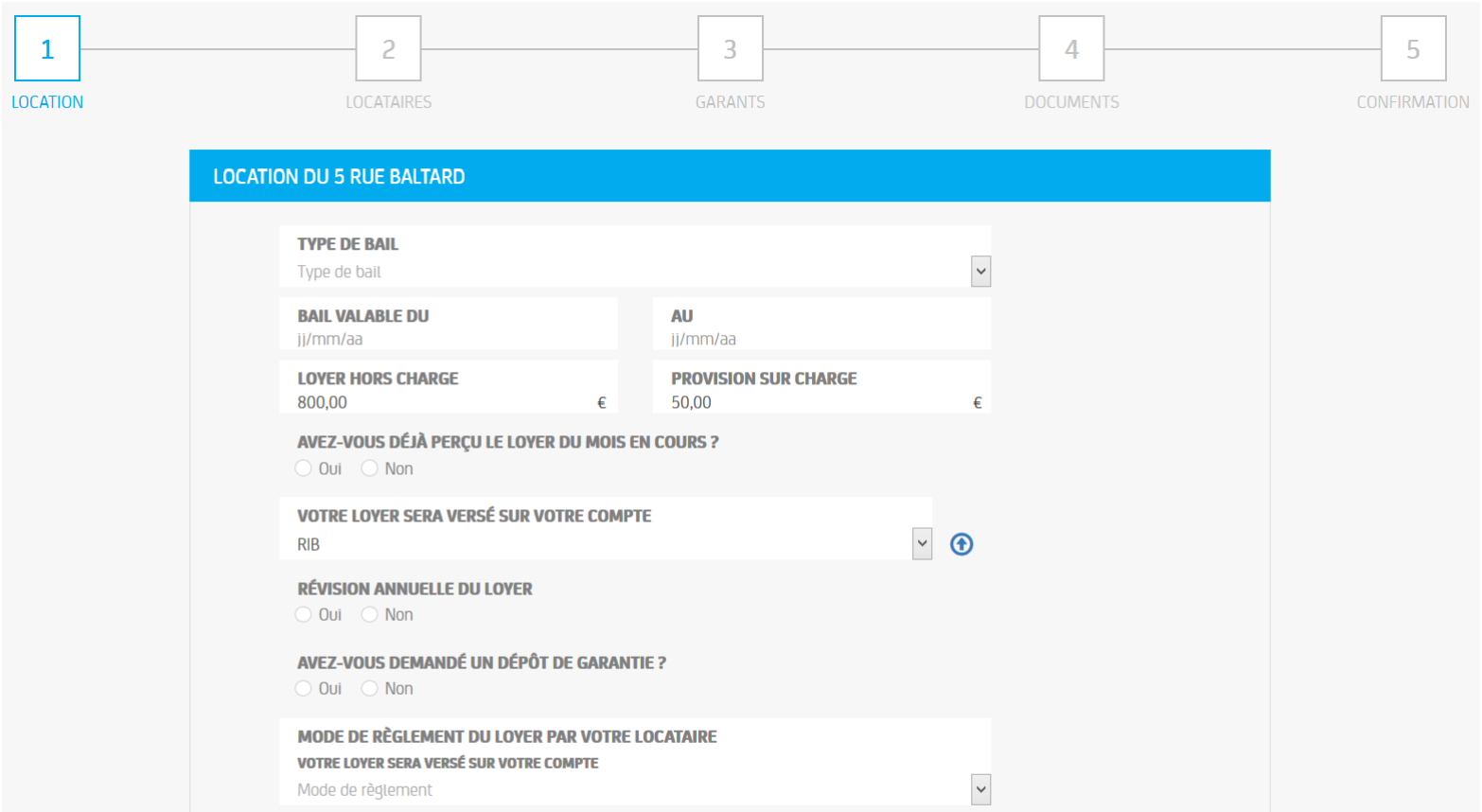Click the step 4 numbered square

click(x=1071, y=48)
